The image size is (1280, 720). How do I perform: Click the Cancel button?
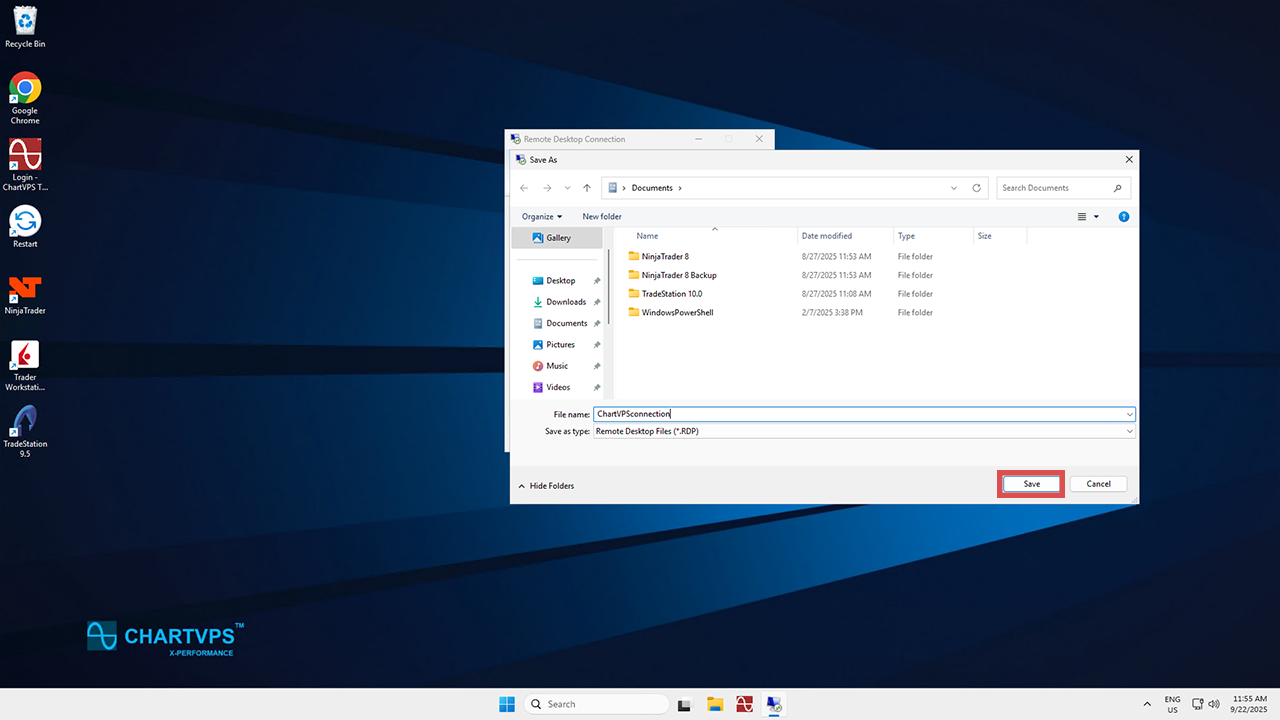coord(1098,484)
